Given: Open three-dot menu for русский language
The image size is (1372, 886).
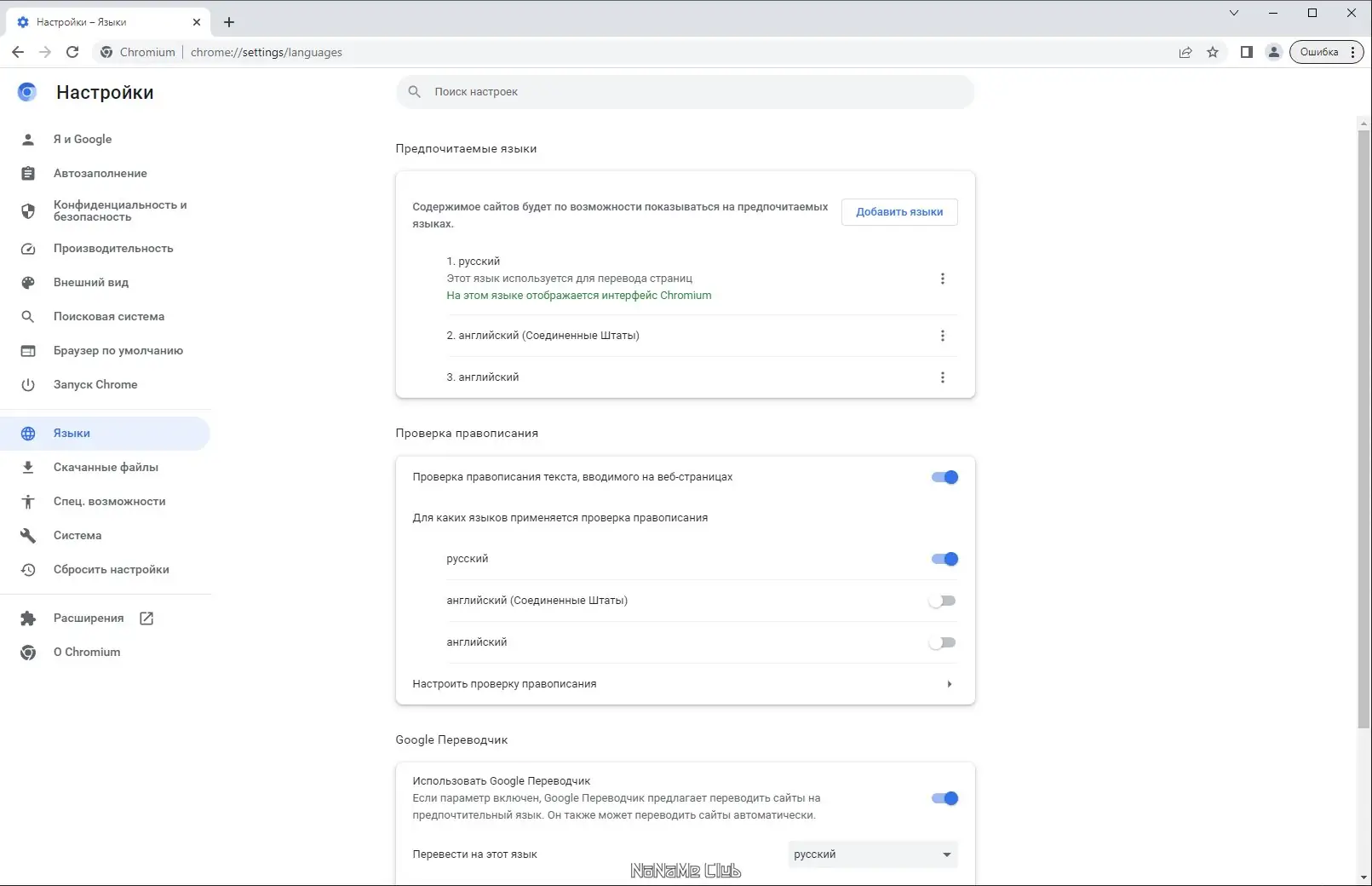Looking at the screenshot, I should pos(943,278).
